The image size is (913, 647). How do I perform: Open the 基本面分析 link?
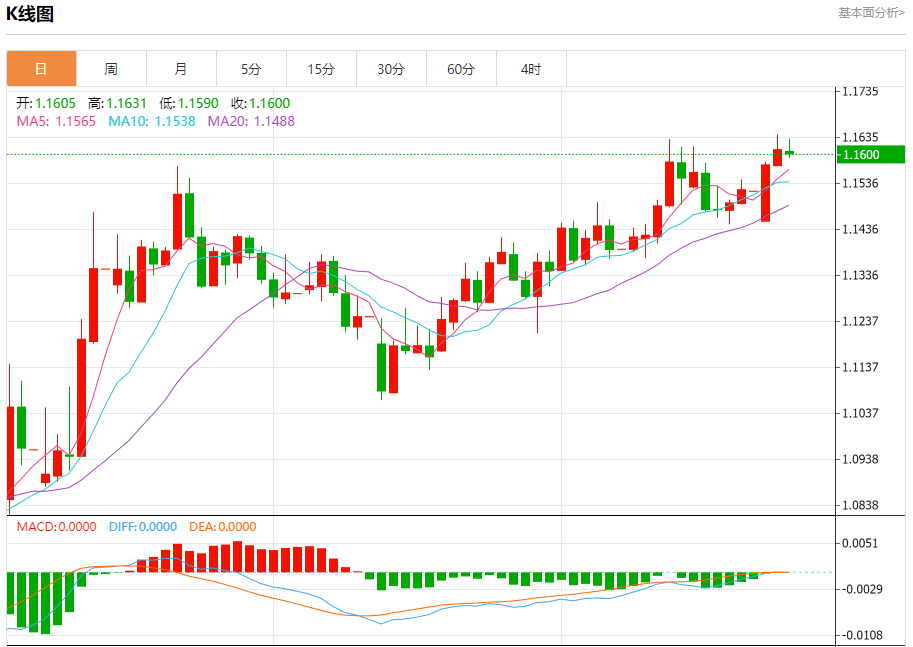click(x=871, y=13)
